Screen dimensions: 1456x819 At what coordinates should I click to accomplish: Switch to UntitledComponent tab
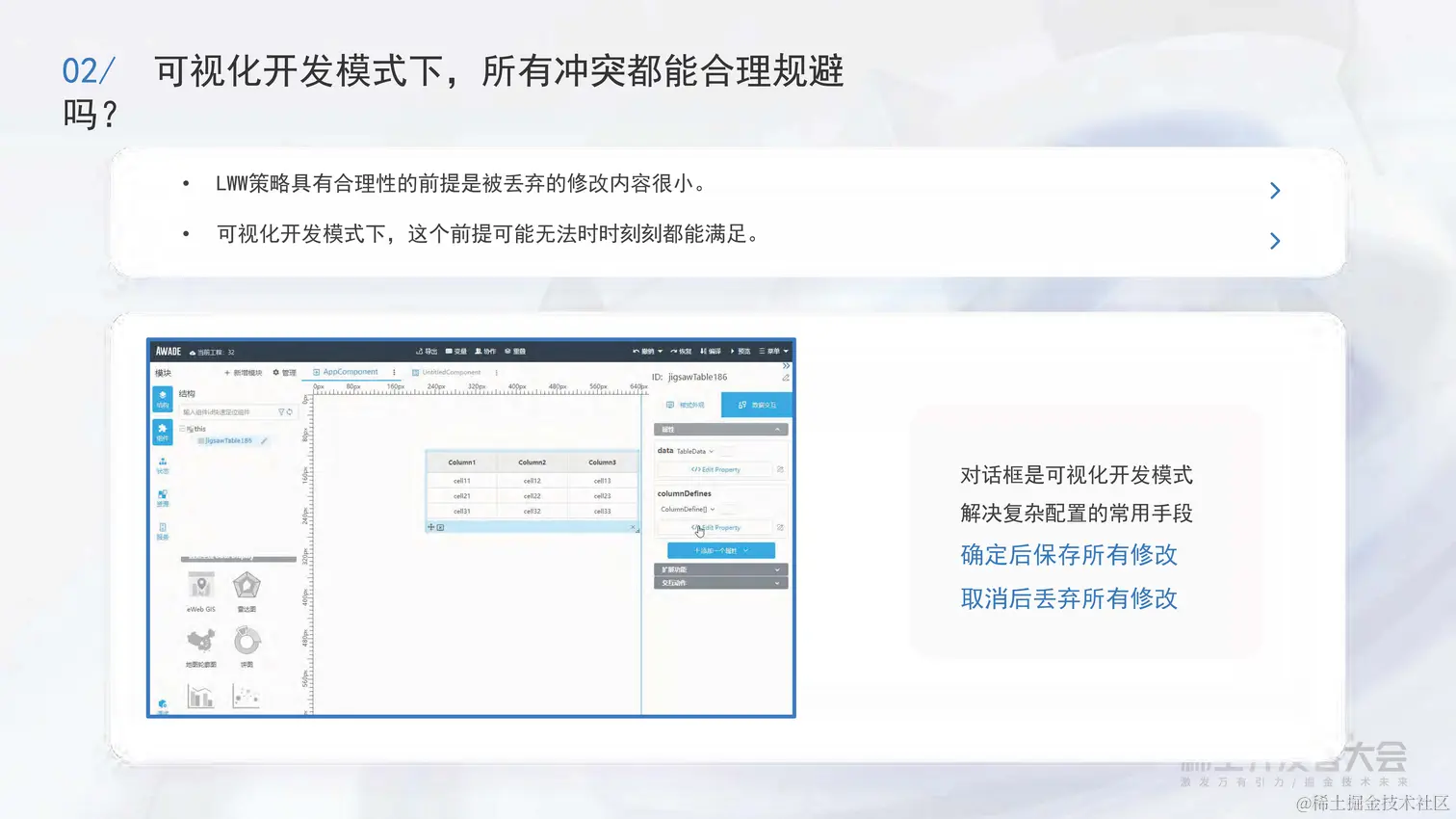click(x=446, y=372)
